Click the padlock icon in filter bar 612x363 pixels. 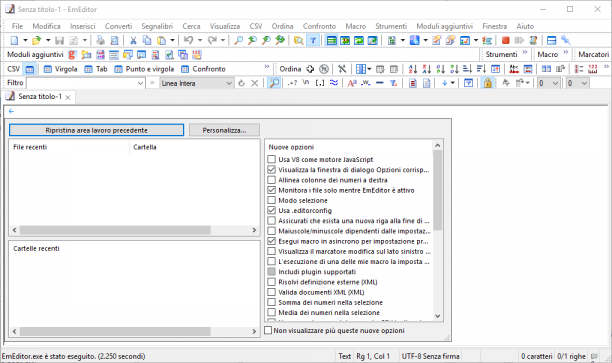pyautogui.click(x=487, y=83)
